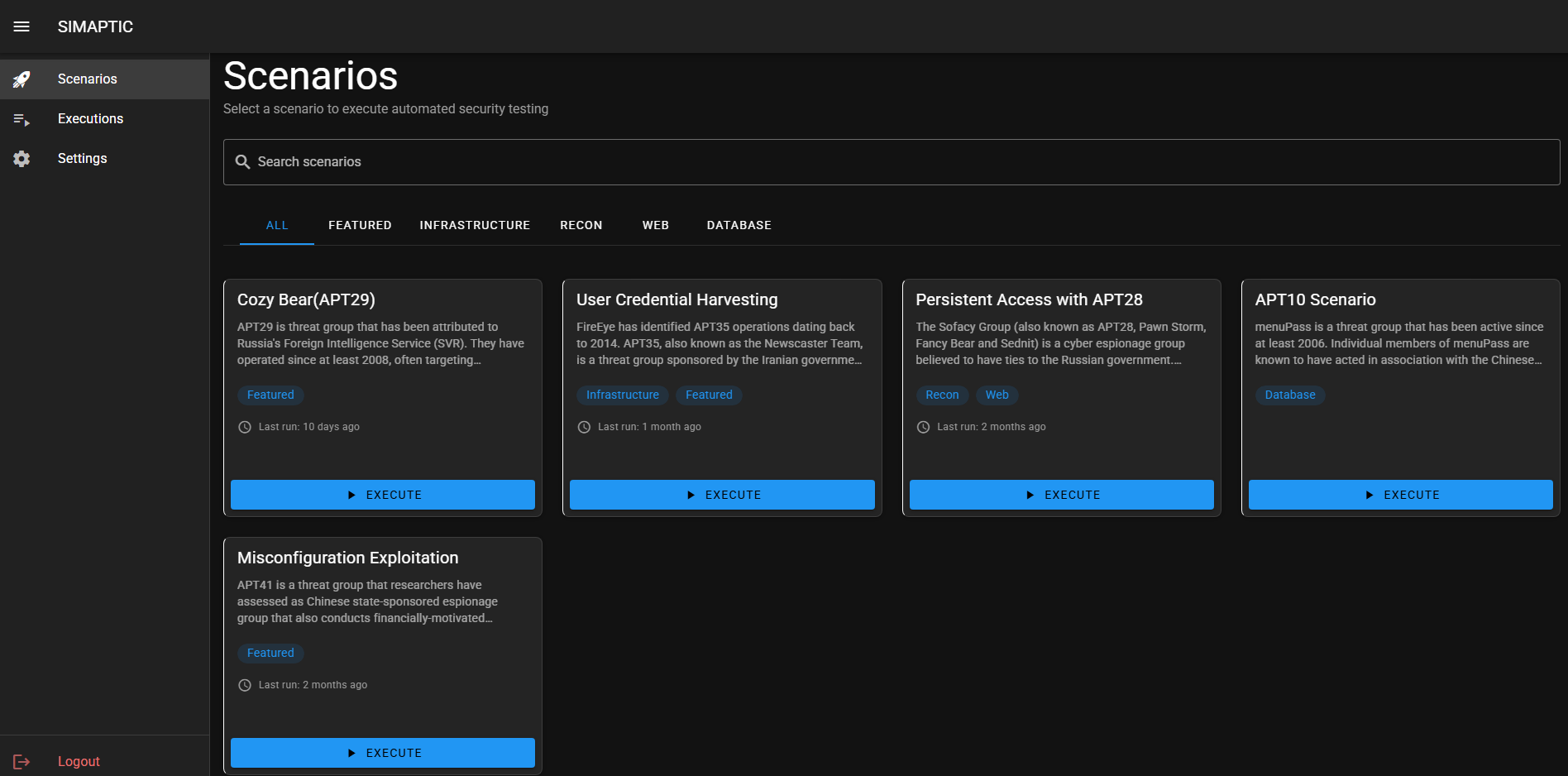The image size is (1568, 776).
Task: Execute the User Credential Harvesting scenario
Action: coord(721,495)
